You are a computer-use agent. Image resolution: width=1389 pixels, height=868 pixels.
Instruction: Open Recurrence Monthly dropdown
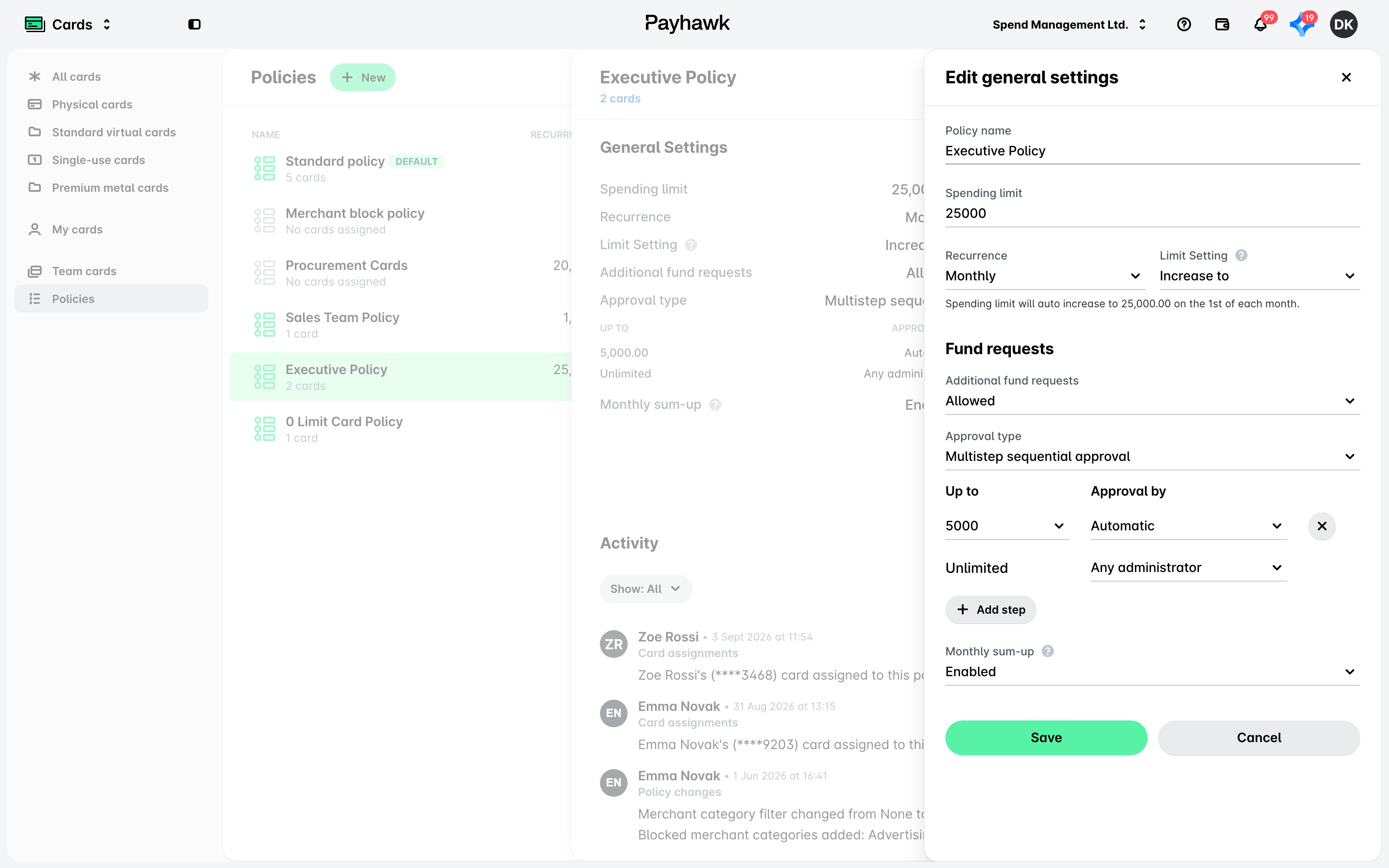coord(1045,276)
